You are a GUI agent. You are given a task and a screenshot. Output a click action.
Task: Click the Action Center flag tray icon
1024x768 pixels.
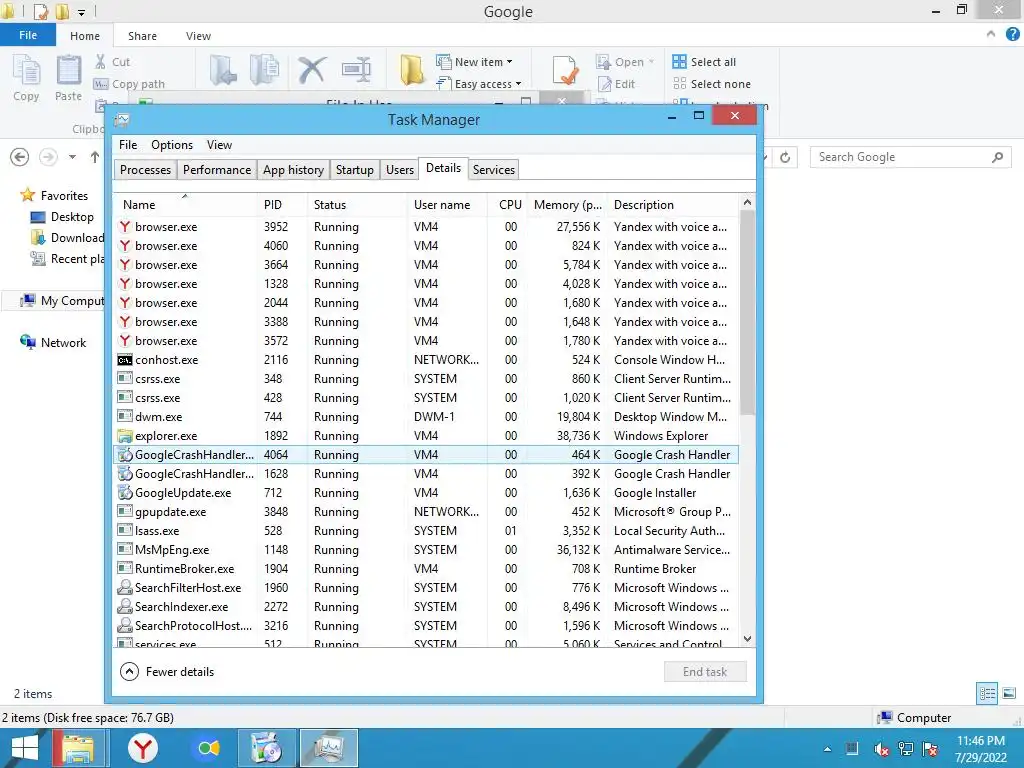[930, 749]
